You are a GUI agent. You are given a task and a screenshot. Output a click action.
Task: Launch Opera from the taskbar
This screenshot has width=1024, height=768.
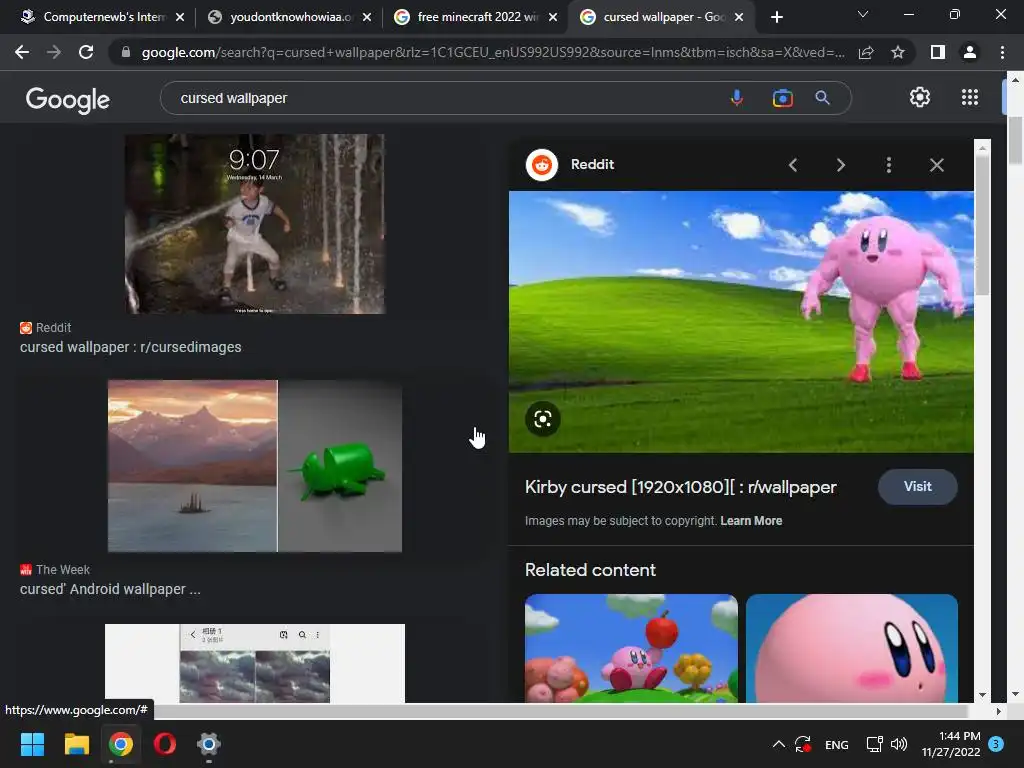coord(165,744)
